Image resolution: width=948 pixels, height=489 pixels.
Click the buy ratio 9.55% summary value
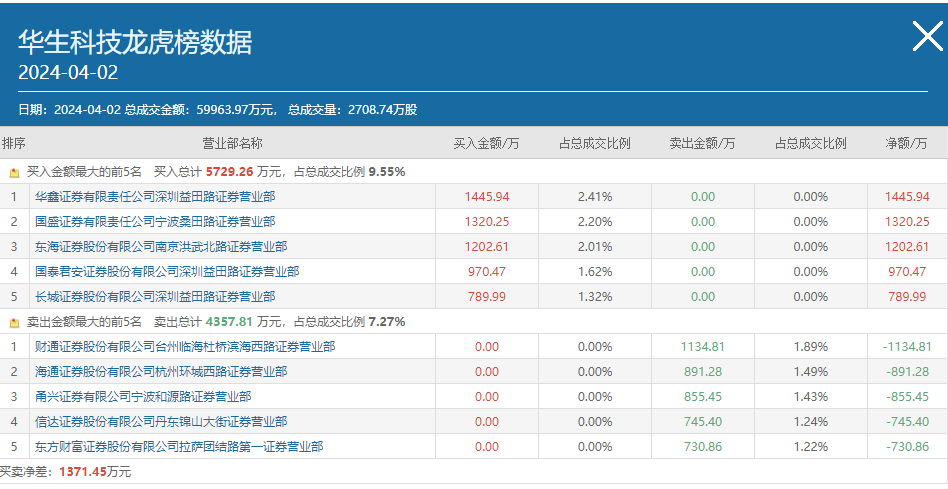387,172
